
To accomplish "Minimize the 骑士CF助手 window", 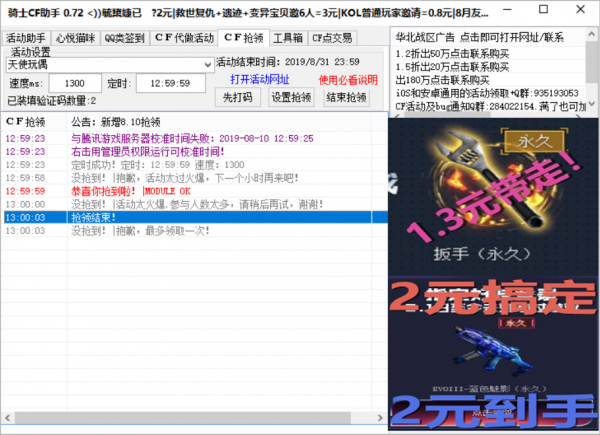I will pyautogui.click(x=507, y=10).
